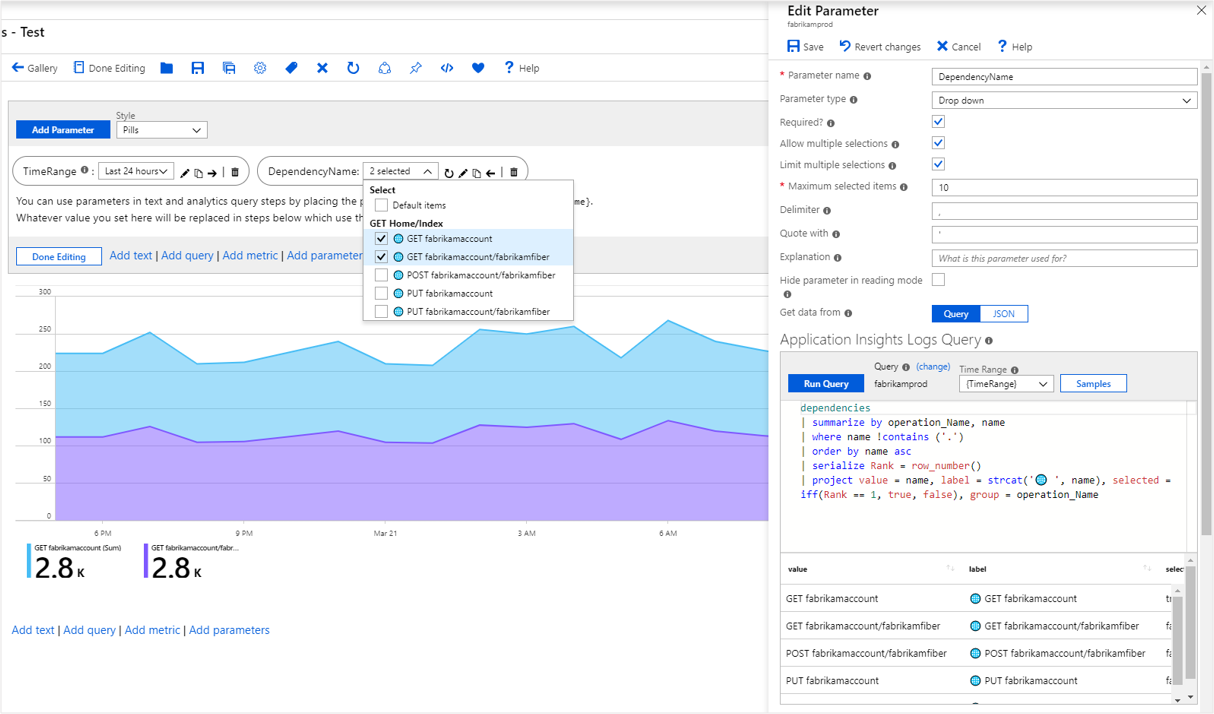The width and height of the screenshot is (1214, 714).
Task: Click the Maximum selected items field
Action: click(1064, 188)
